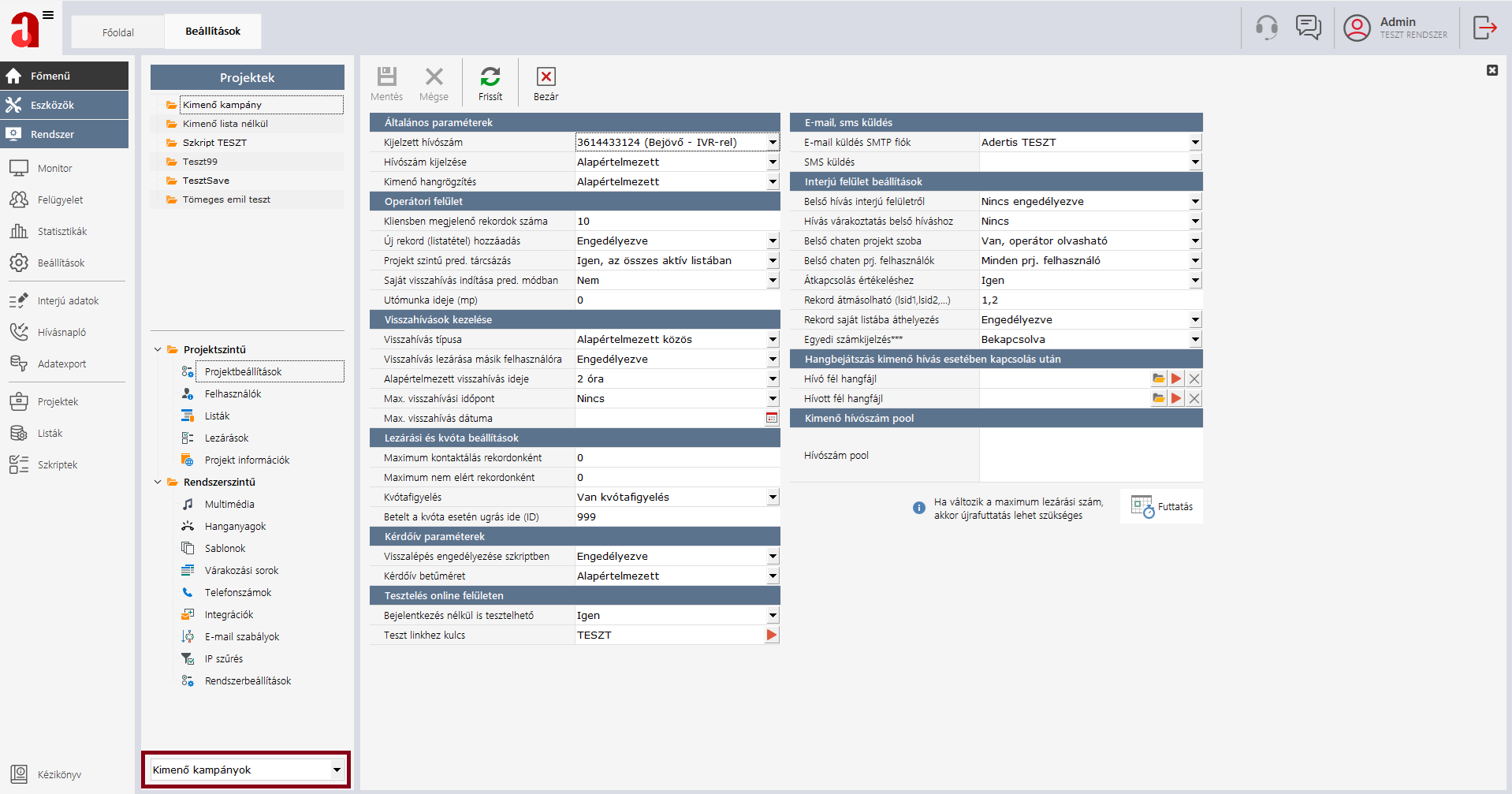The width and height of the screenshot is (1512, 794).
Task: Click the Frissít refresh icon
Action: tap(490, 77)
